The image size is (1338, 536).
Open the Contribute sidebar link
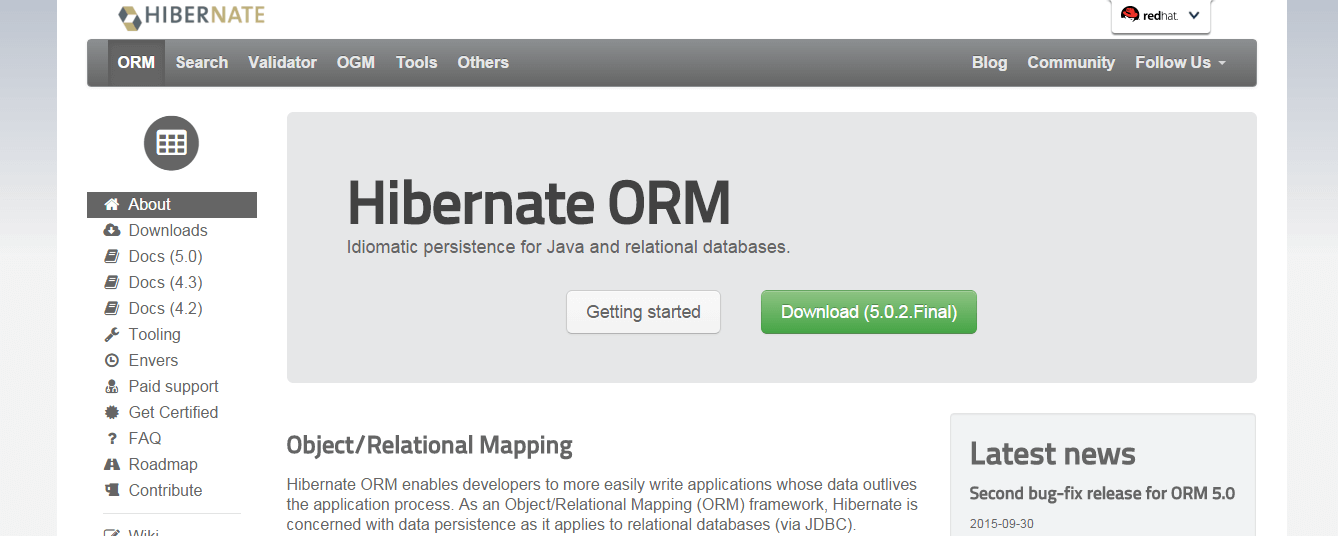click(165, 490)
